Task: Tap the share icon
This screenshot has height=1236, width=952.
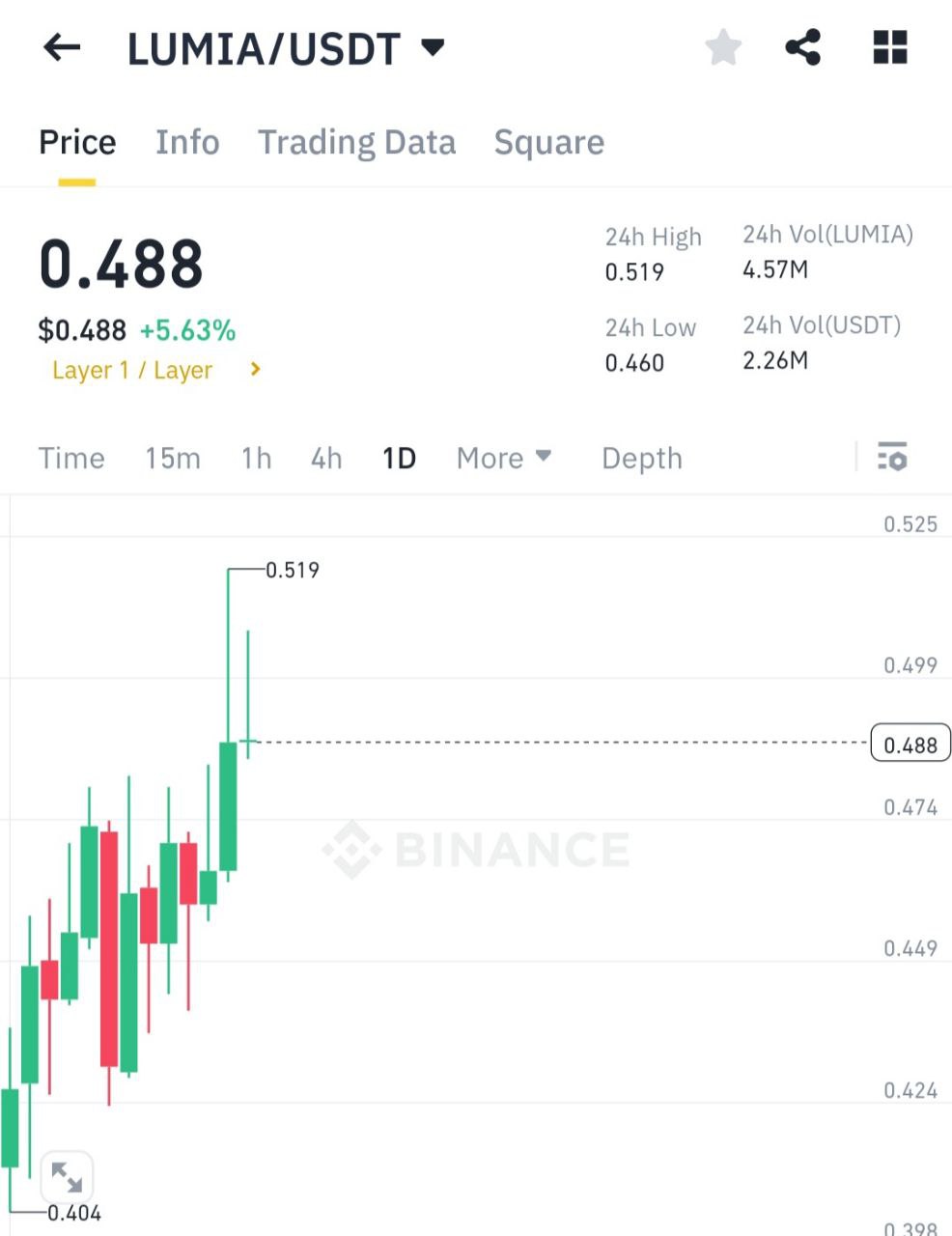Action: tap(802, 47)
